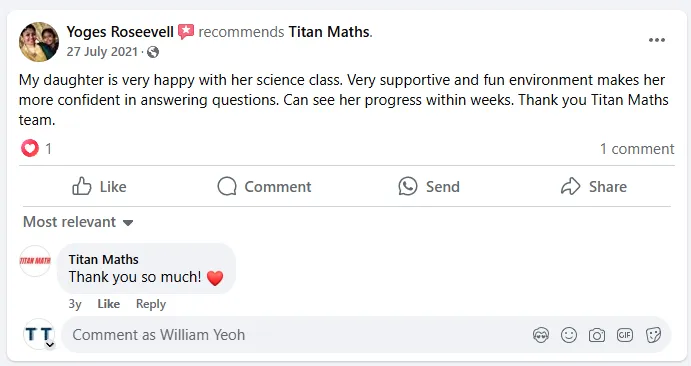Click the recommends star badge icon
Screen dimensions: 691x366
[186, 32]
